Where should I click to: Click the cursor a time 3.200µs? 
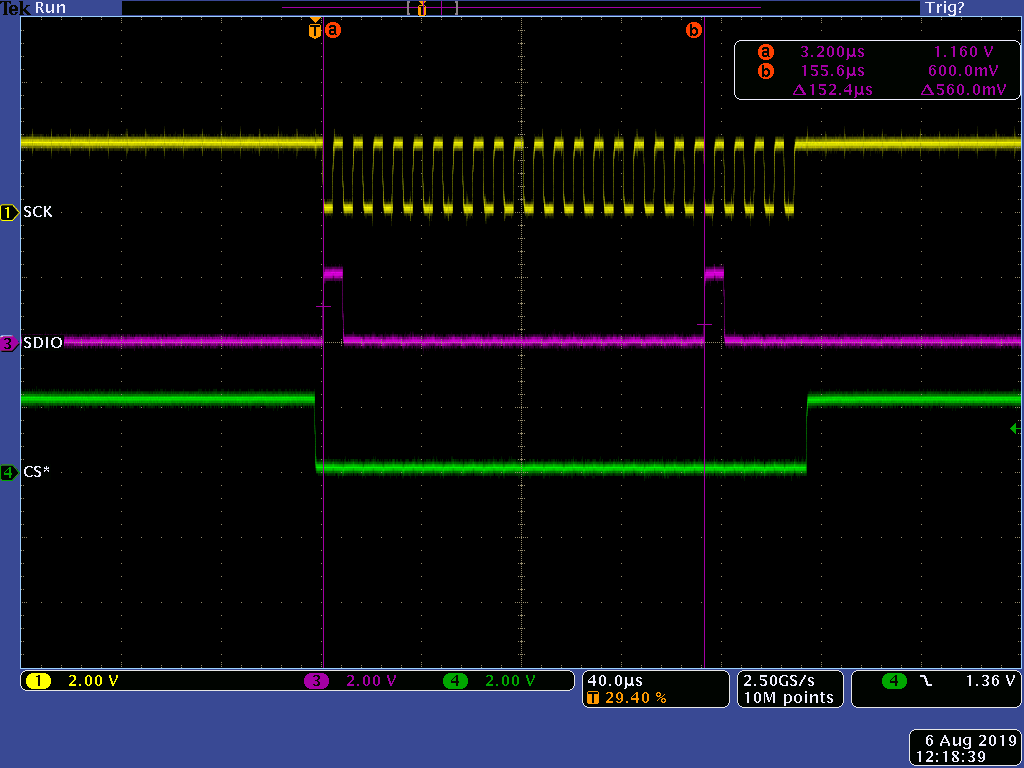(832, 52)
